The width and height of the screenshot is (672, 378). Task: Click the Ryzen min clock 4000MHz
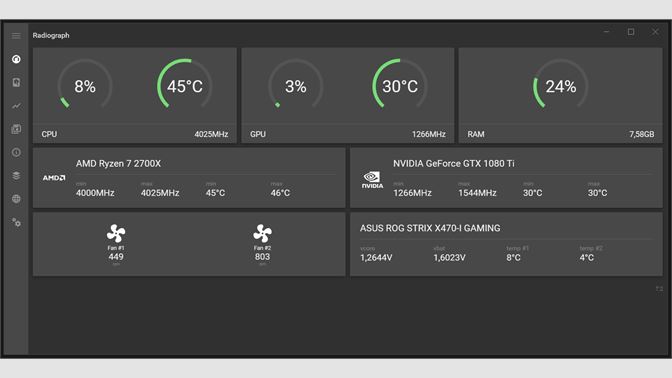(x=95, y=193)
